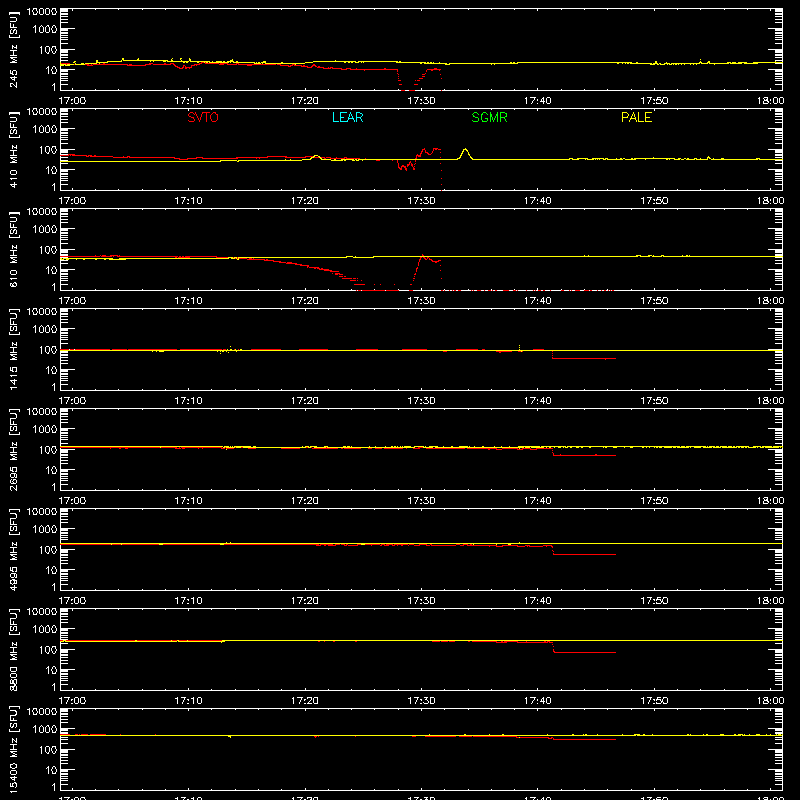The width and height of the screenshot is (800, 800).
Task: Click the 17:40 tick label under 8800 MHz plot
Action: [x=537, y=701]
